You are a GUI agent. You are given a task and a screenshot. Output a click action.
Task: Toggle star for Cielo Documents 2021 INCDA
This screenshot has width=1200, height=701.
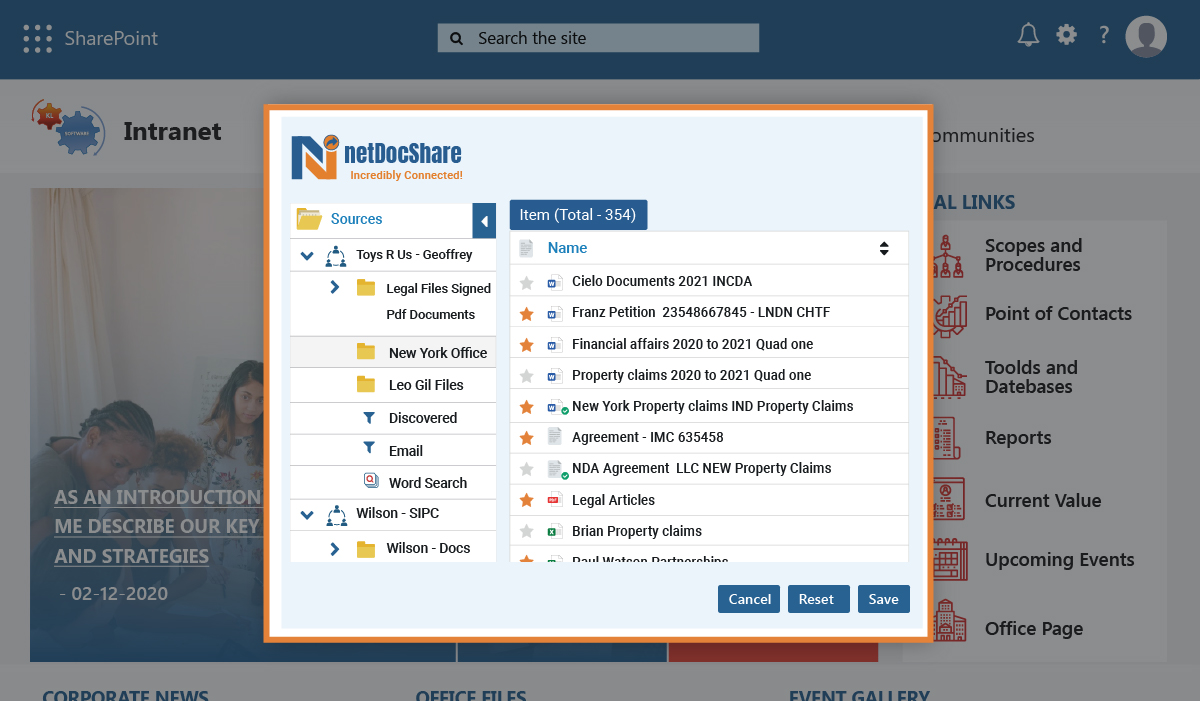[527, 283]
